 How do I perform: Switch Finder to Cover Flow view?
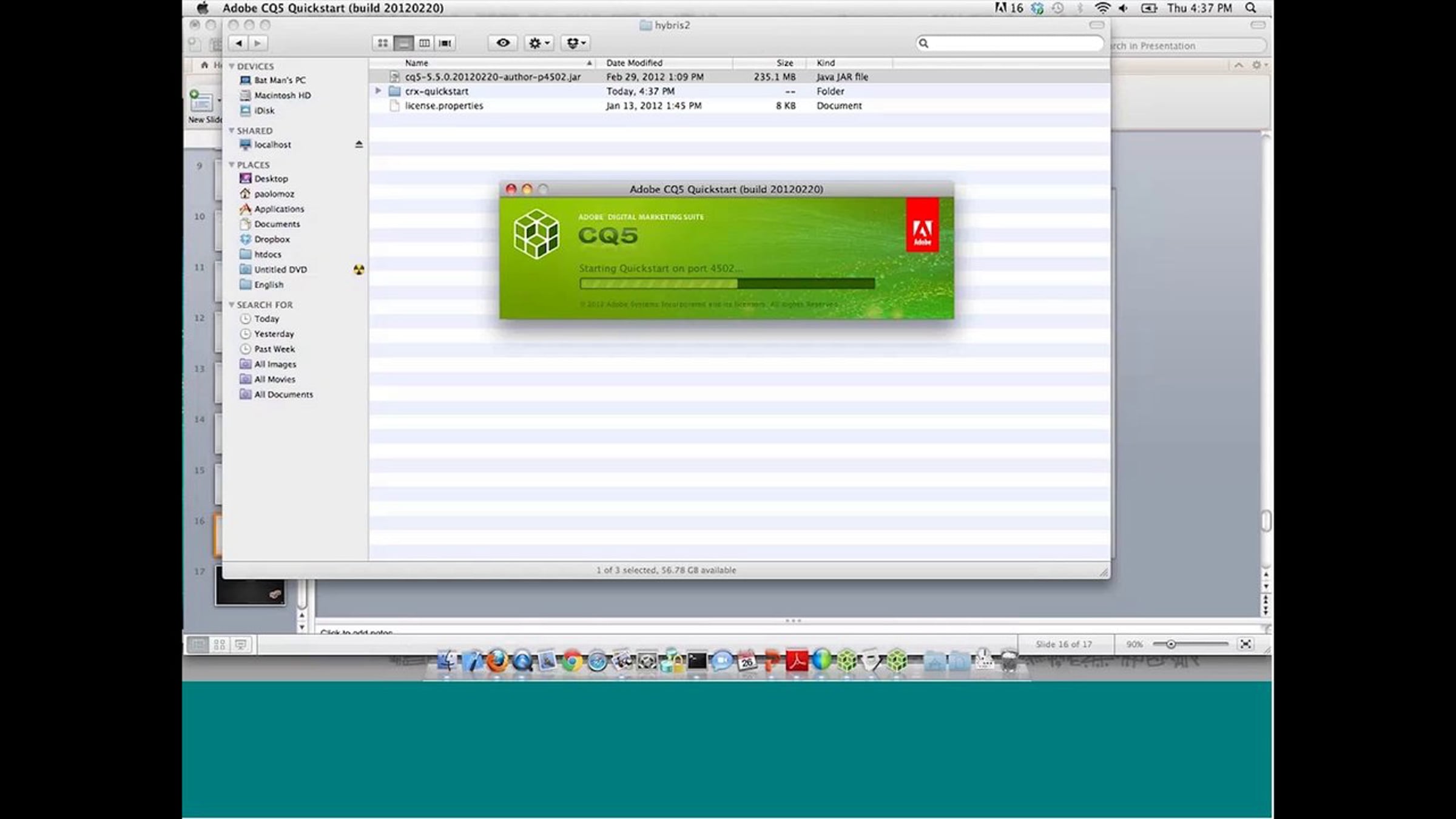445,43
